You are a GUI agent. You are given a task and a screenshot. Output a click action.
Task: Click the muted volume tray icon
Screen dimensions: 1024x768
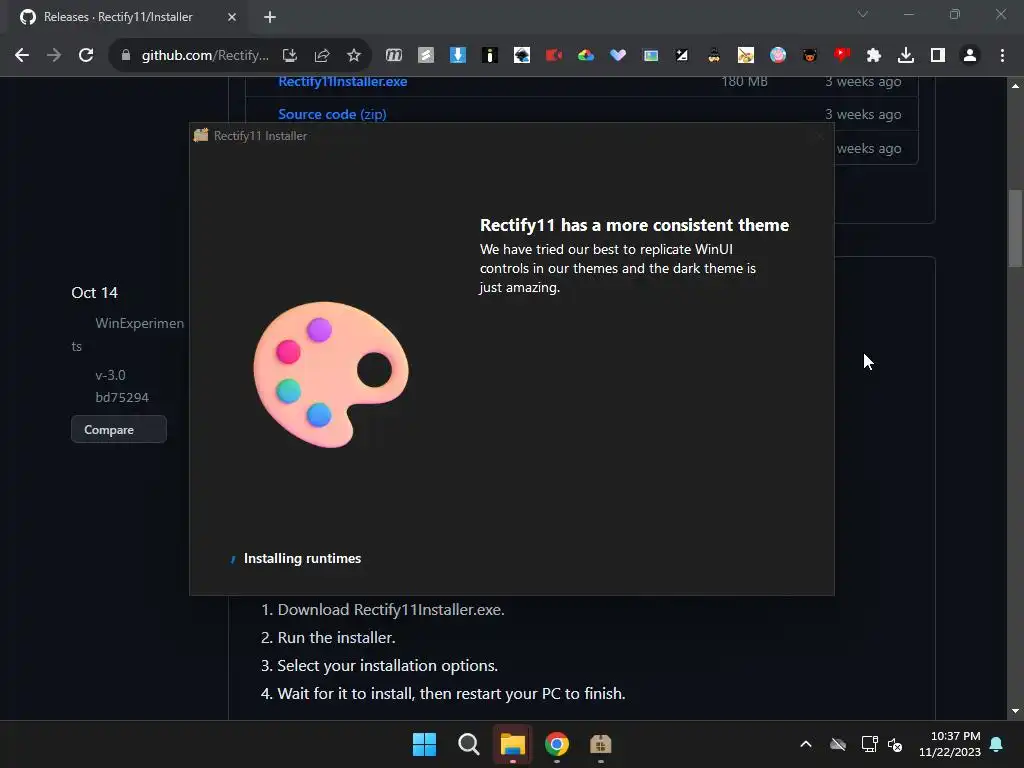click(x=895, y=744)
